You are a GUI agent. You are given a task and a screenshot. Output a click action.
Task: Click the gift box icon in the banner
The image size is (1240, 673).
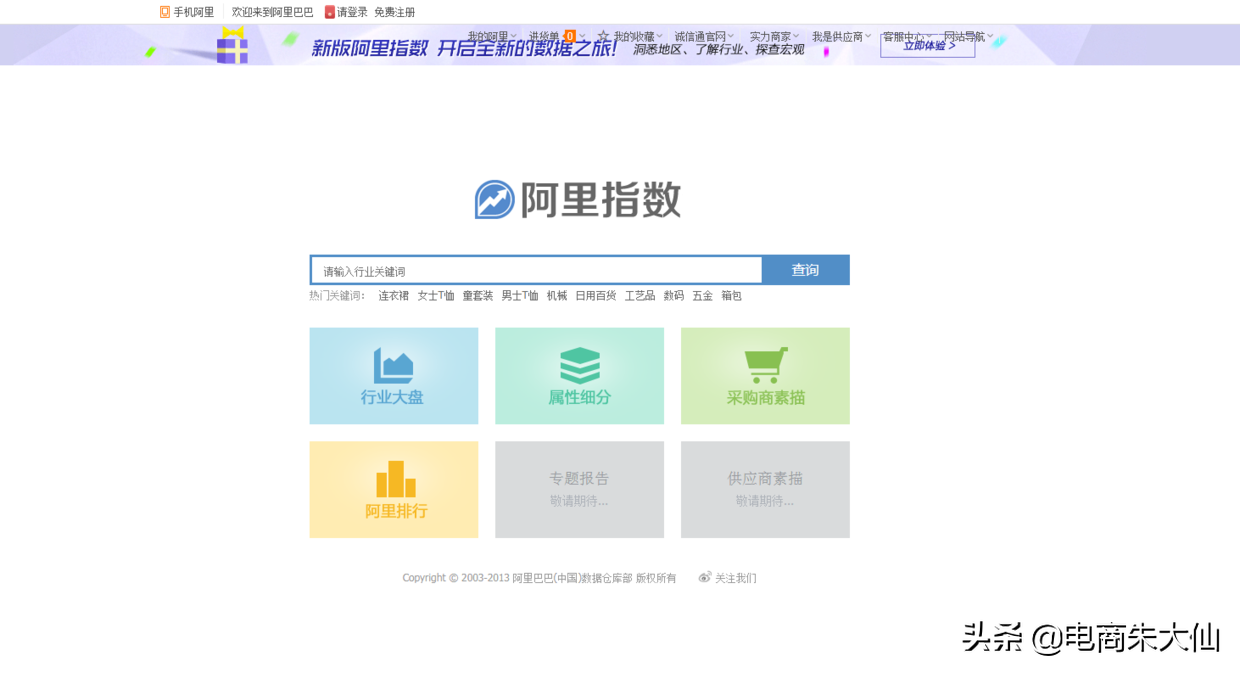232,46
